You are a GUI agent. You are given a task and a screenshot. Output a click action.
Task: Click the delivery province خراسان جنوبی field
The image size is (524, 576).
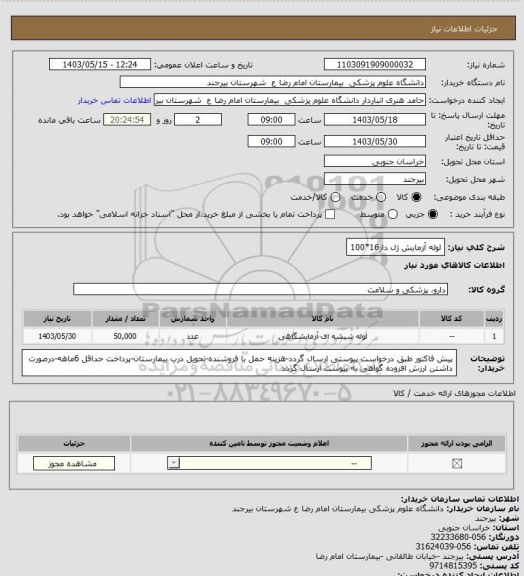coord(375,161)
